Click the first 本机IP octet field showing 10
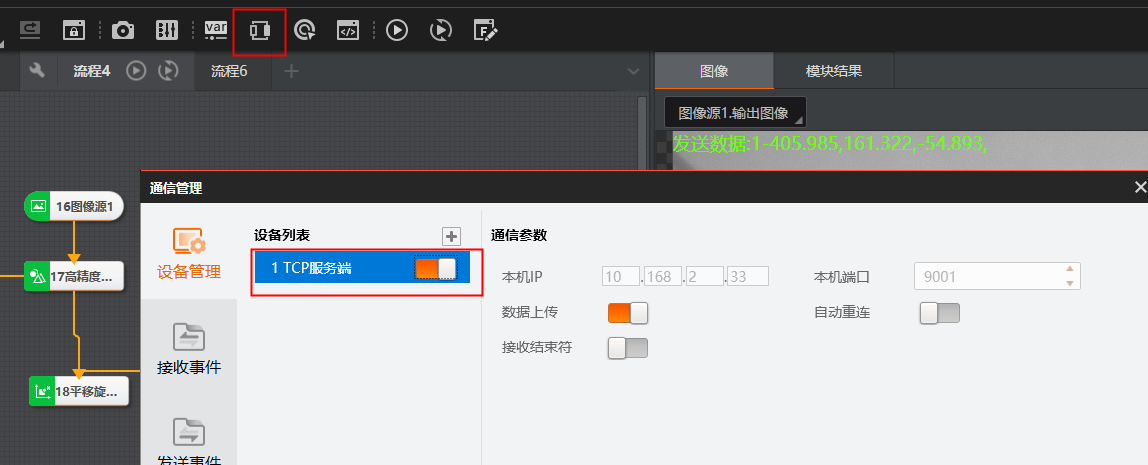 tap(622, 276)
